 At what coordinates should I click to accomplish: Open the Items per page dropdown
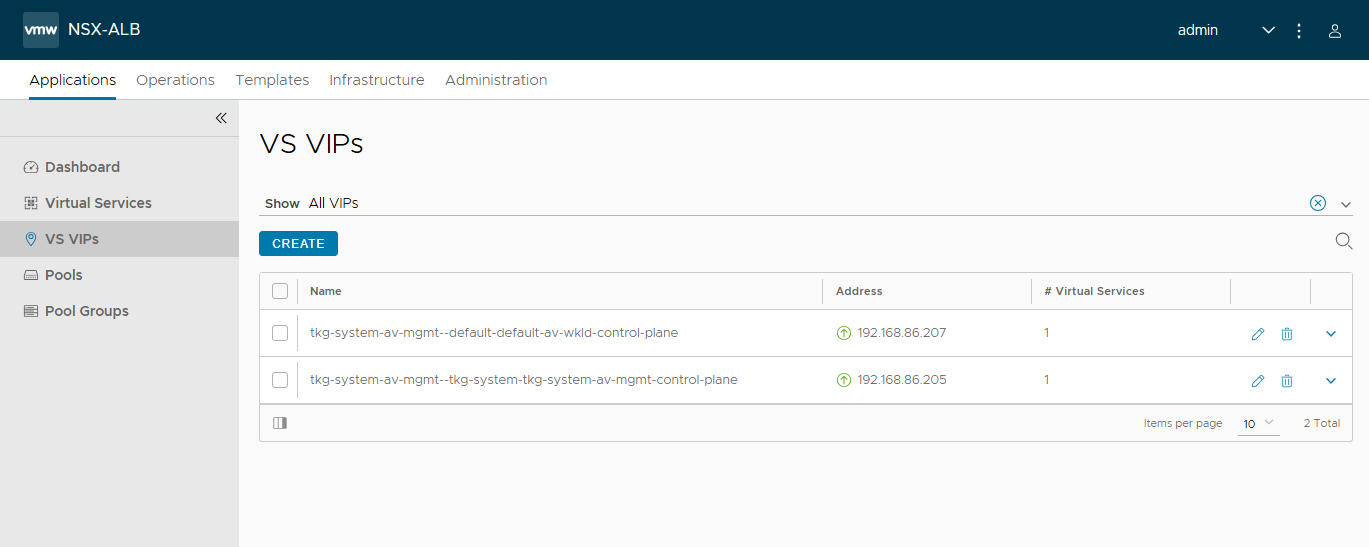click(x=1259, y=424)
